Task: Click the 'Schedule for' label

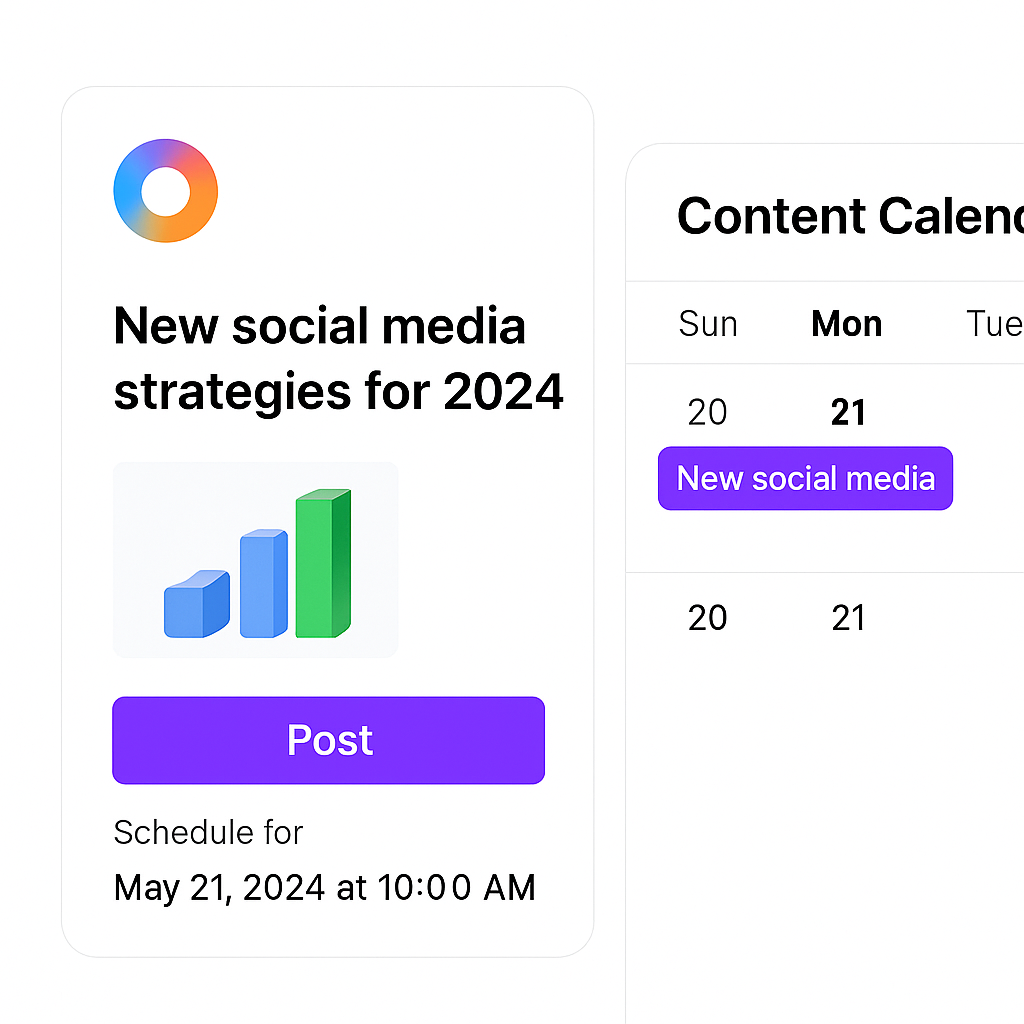Action: (208, 832)
